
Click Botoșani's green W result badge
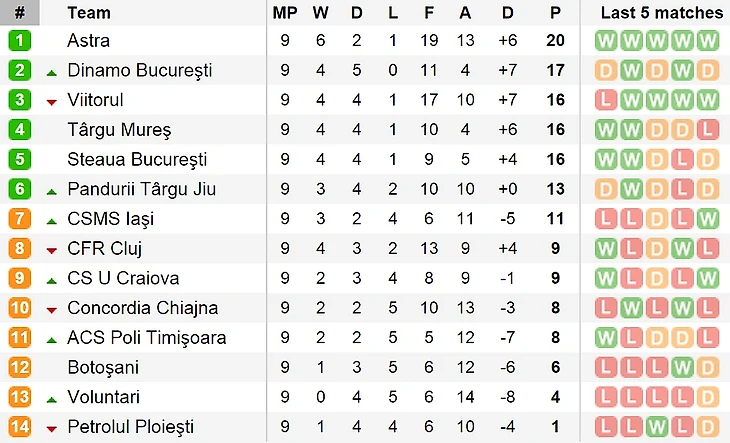pos(682,367)
